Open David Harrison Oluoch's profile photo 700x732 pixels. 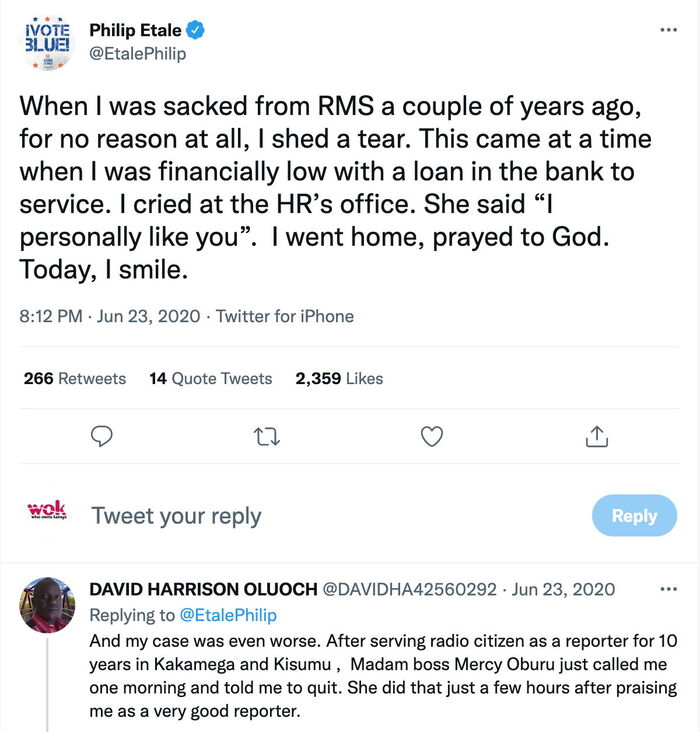tap(47, 604)
